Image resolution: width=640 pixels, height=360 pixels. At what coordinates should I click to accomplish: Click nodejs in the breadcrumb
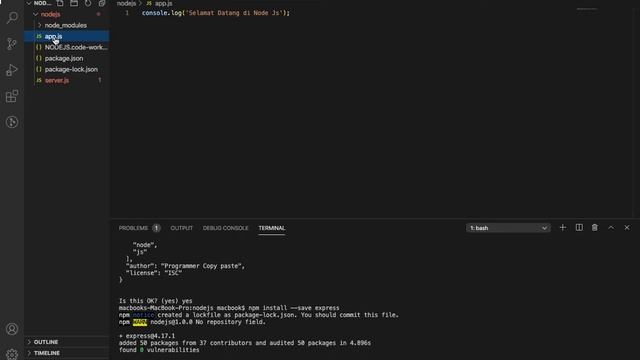126,3
